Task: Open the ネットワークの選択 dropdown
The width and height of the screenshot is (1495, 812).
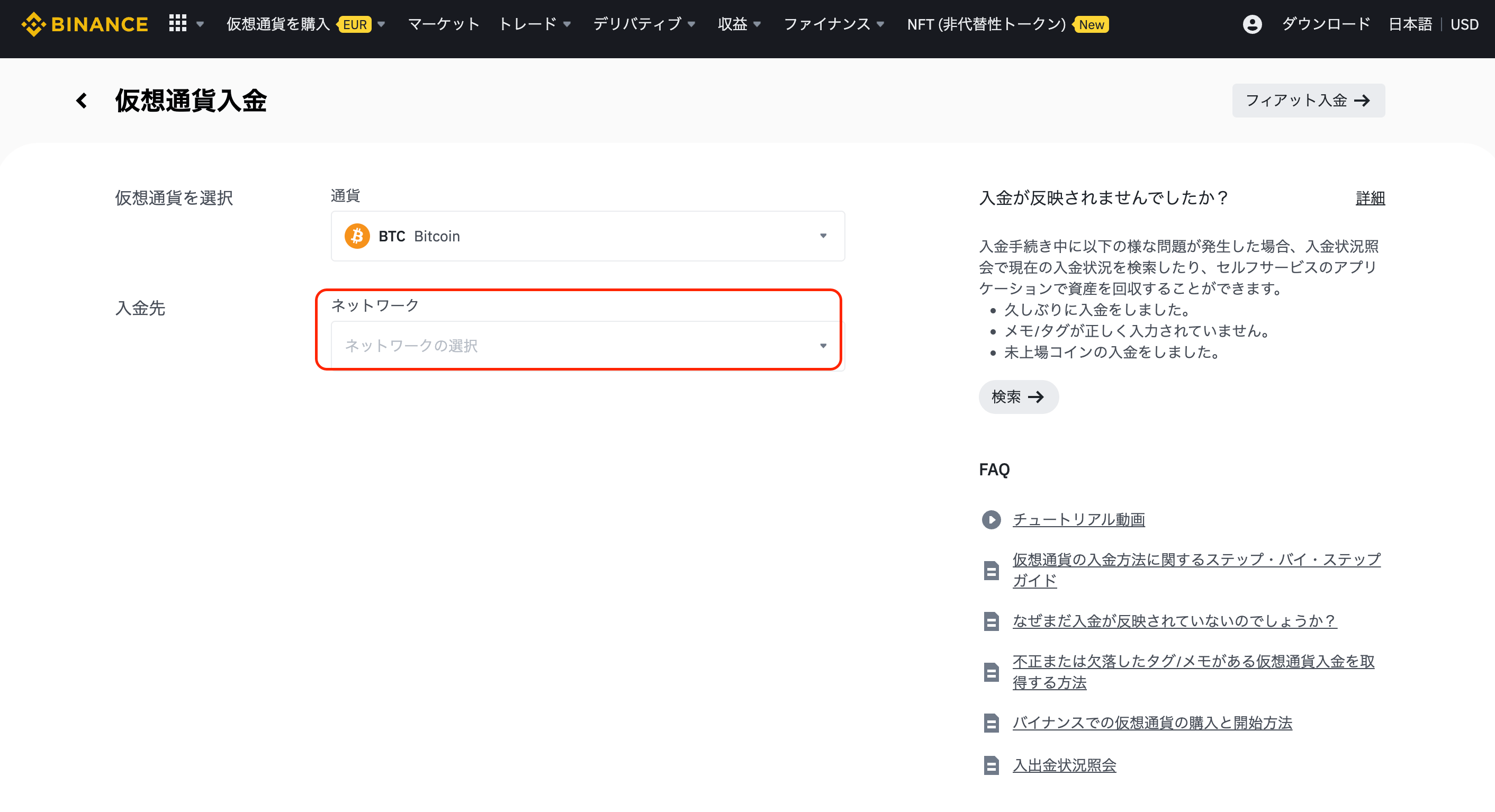Action: pyautogui.click(x=587, y=346)
